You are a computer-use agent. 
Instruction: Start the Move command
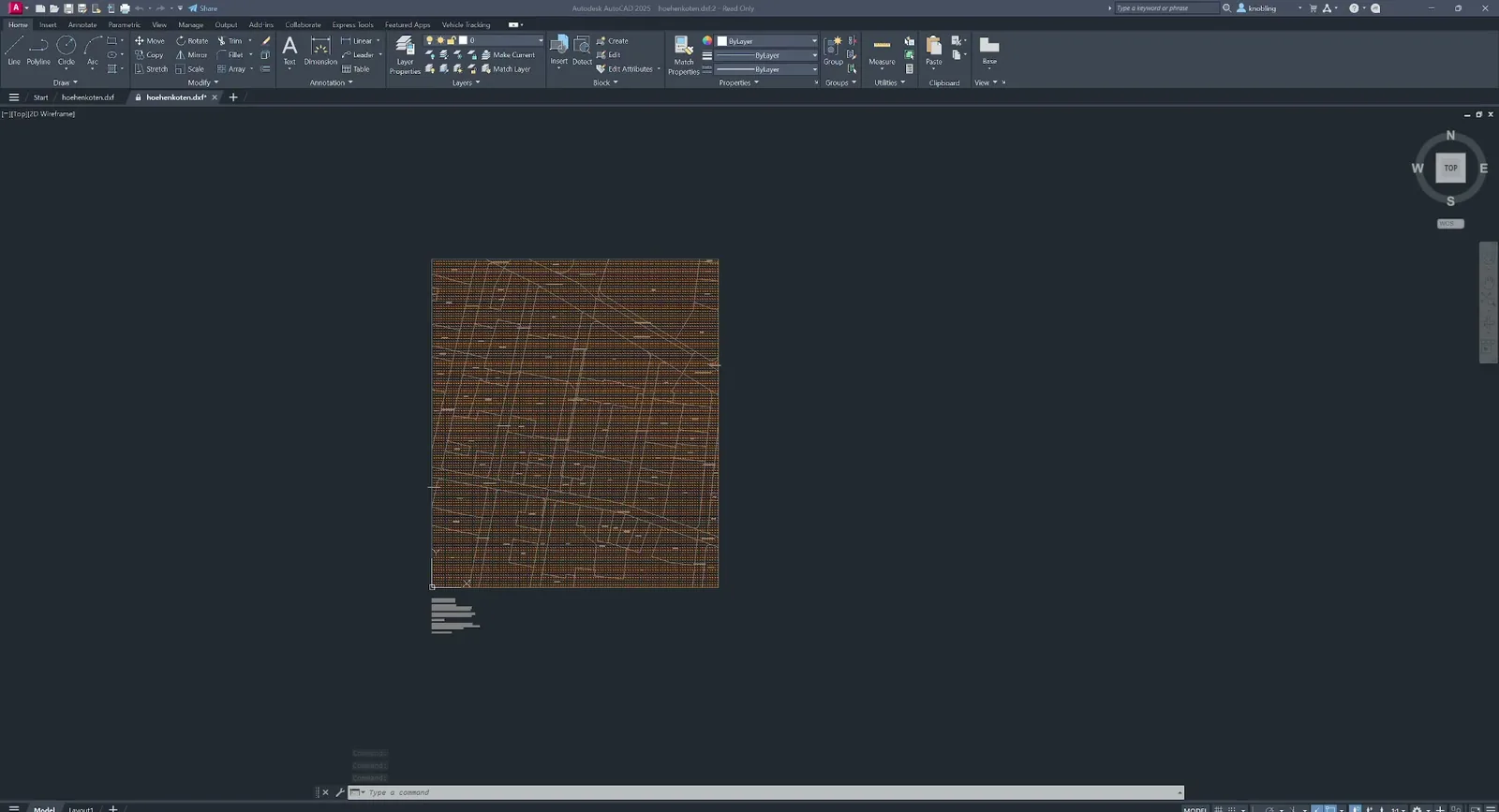[149, 41]
